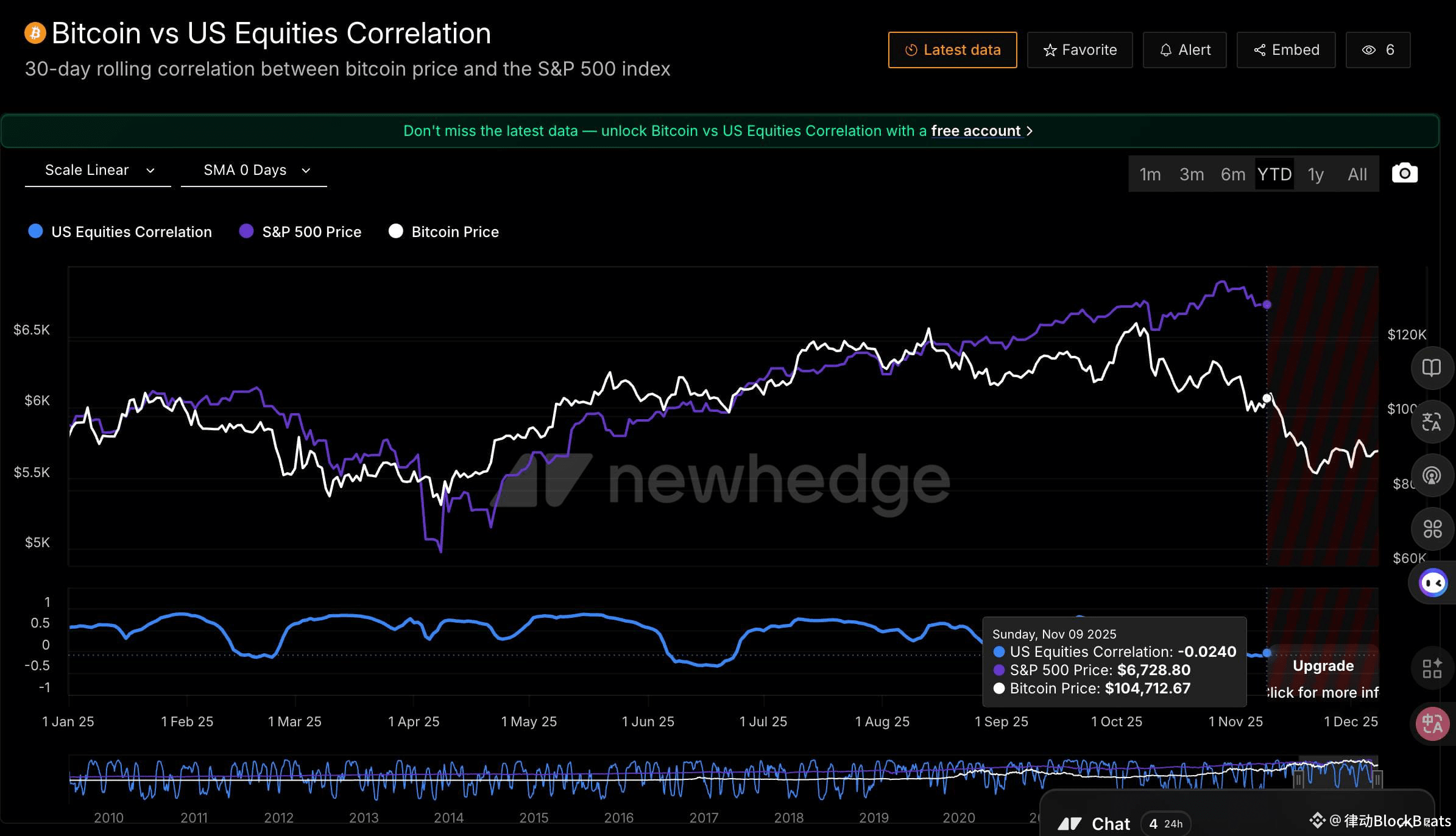Click the Bitcoin logo beside title
Image resolution: width=1456 pixels, height=836 pixels.
click(x=35, y=33)
